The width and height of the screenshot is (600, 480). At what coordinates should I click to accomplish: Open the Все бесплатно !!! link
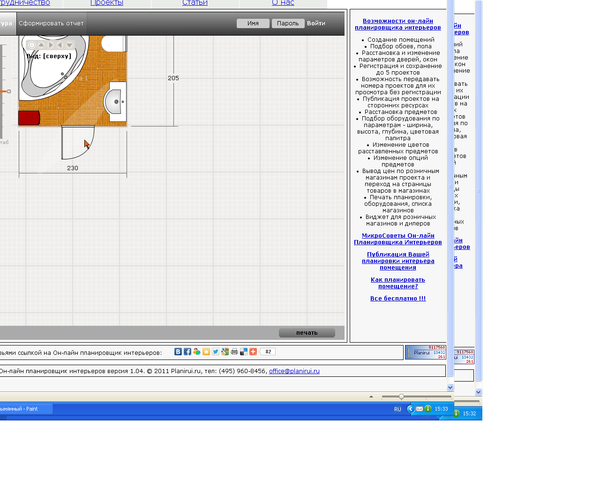coord(398,298)
